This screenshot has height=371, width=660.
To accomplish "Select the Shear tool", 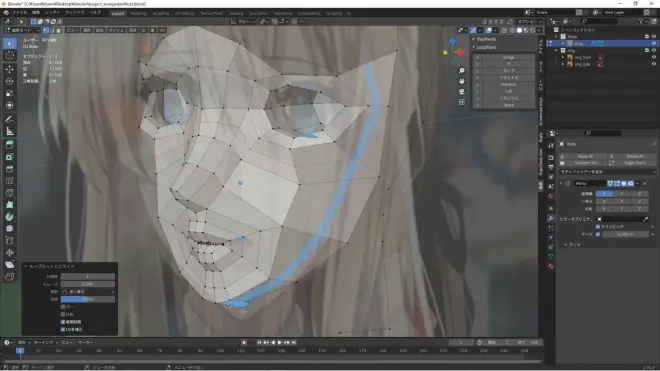I will click(x=10, y=265).
